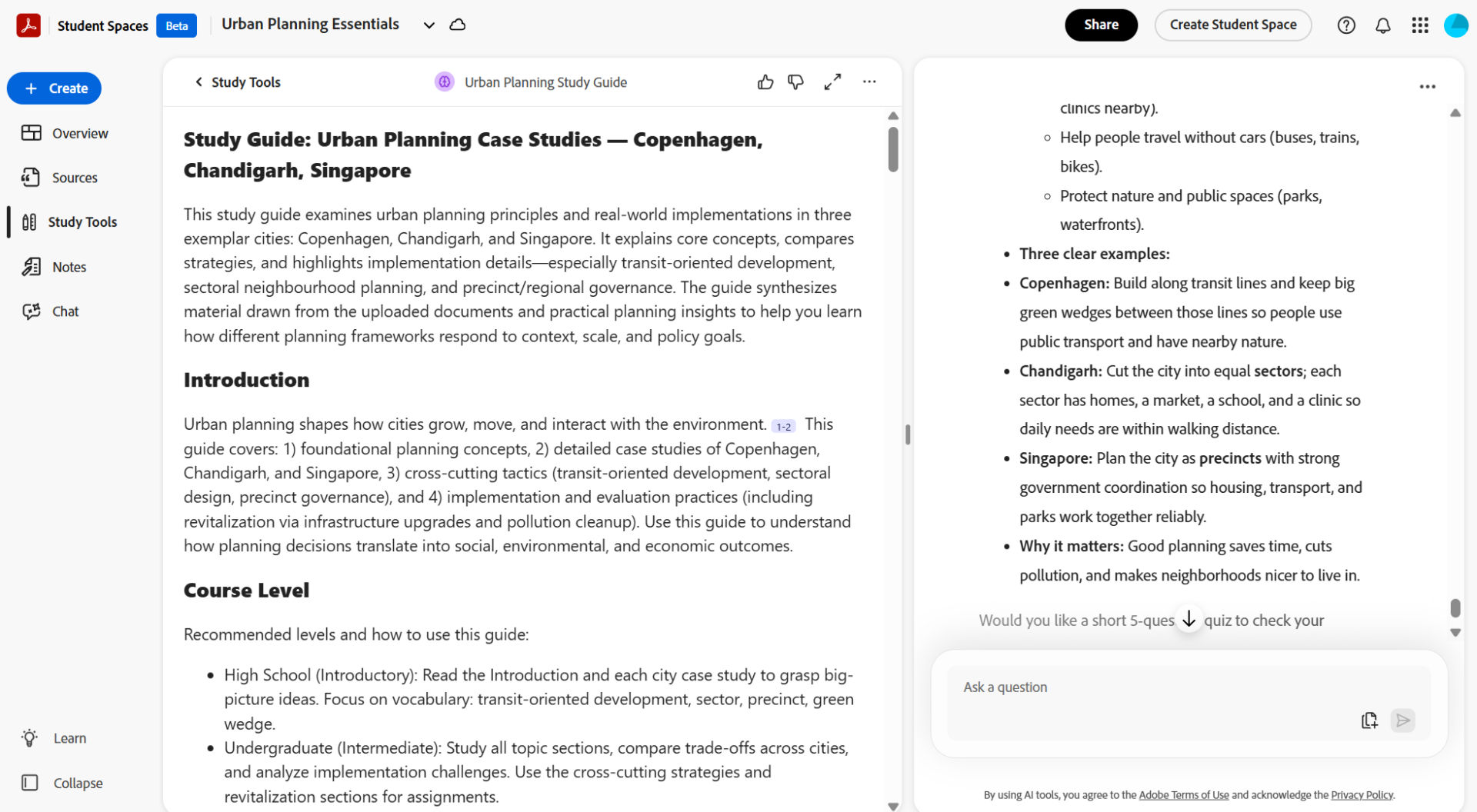Open the study guide overflow menu
The width and height of the screenshot is (1477, 812).
coord(869,82)
